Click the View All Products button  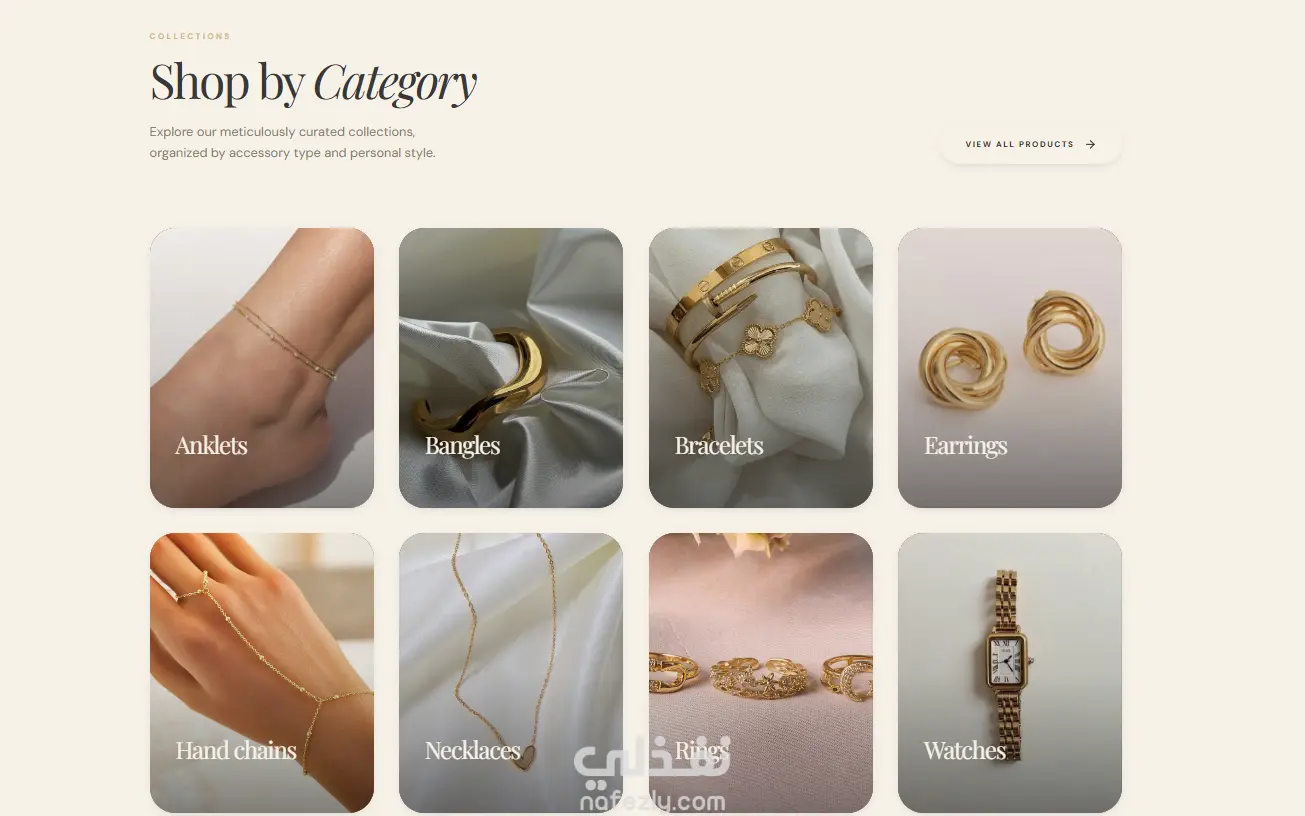coord(1030,144)
